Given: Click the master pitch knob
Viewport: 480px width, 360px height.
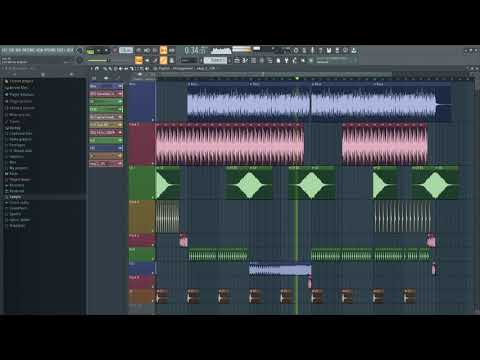Looking at the screenshot, I should (79, 60).
